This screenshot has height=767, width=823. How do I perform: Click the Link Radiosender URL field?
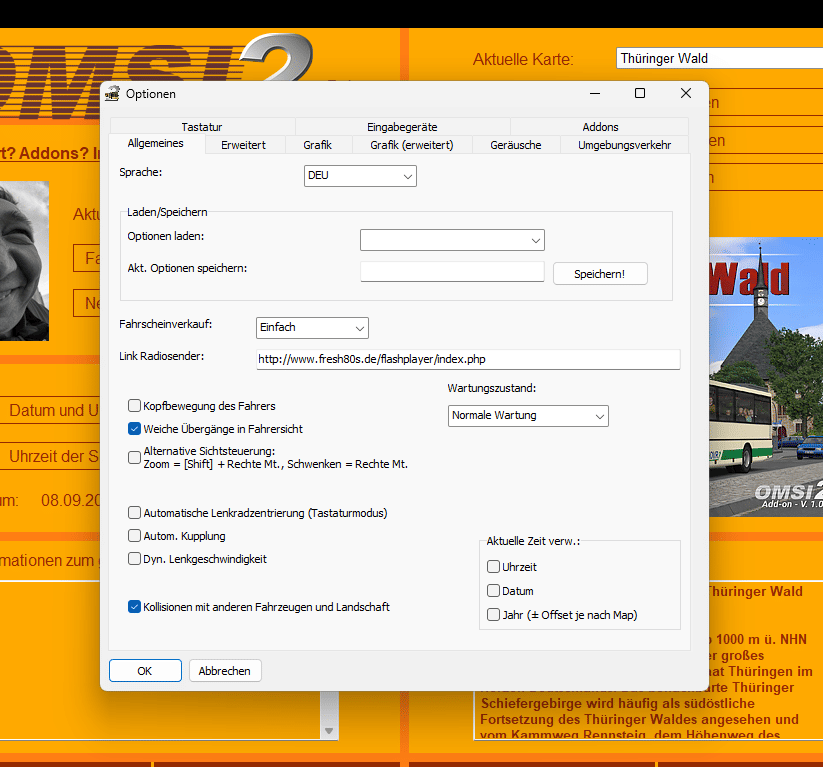(x=468, y=359)
